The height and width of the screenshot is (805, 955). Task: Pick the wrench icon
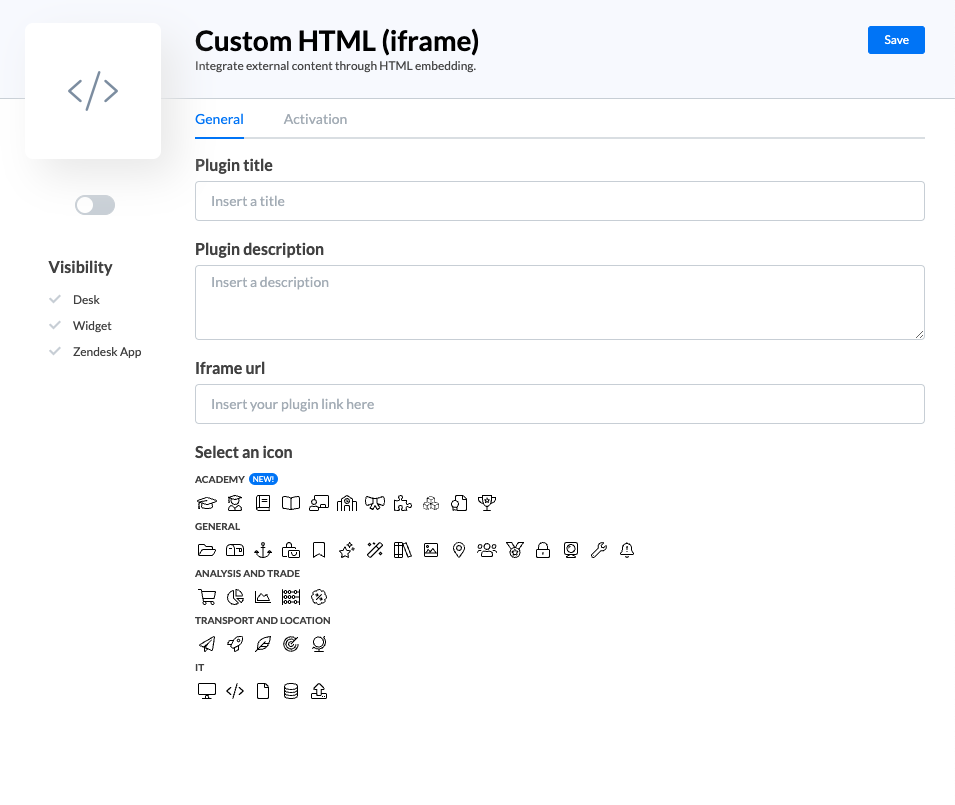(599, 550)
